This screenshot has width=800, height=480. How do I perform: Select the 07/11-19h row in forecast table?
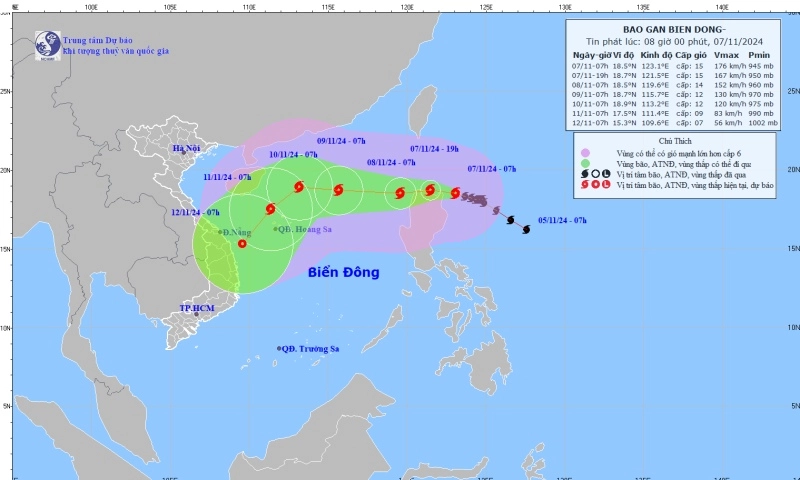679,74
